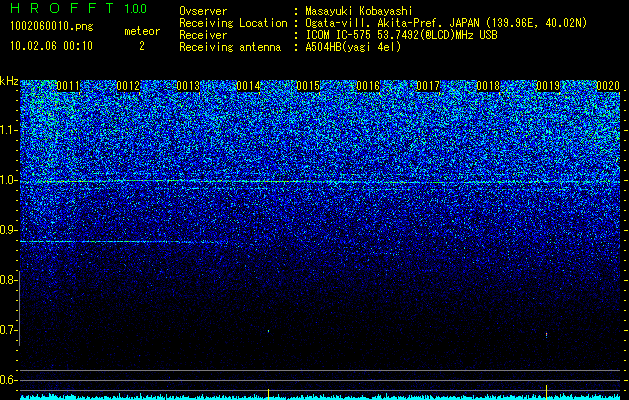Click the kHz axis unit label
629x400 pixels.
pos(9,81)
